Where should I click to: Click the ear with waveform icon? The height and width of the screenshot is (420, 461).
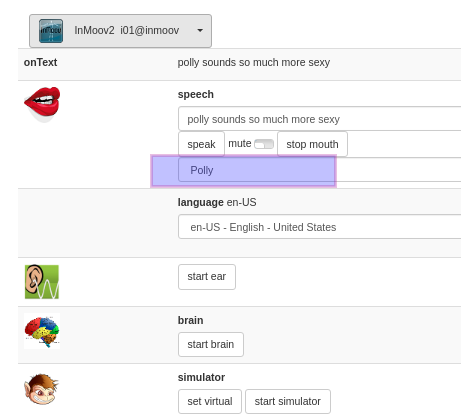[x=42, y=282]
